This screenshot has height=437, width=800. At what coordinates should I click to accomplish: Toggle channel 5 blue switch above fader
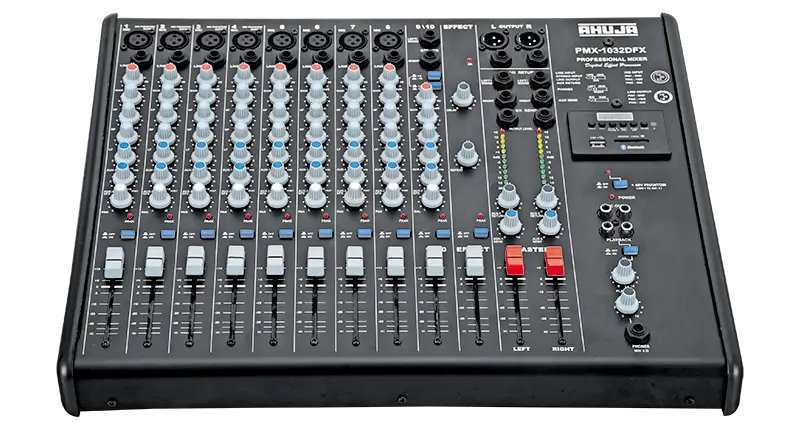(286, 234)
